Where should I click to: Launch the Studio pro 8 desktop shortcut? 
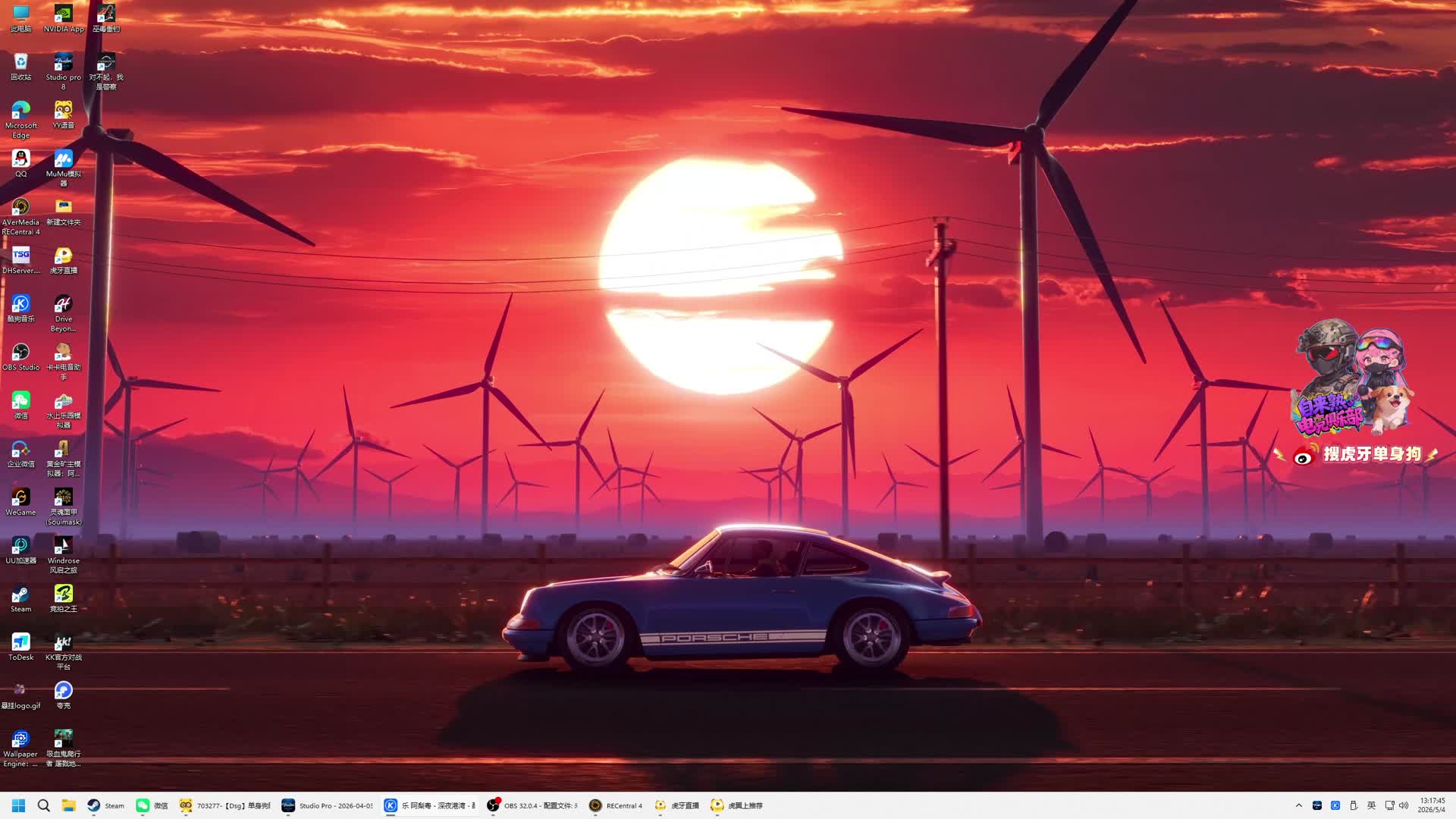(64, 71)
